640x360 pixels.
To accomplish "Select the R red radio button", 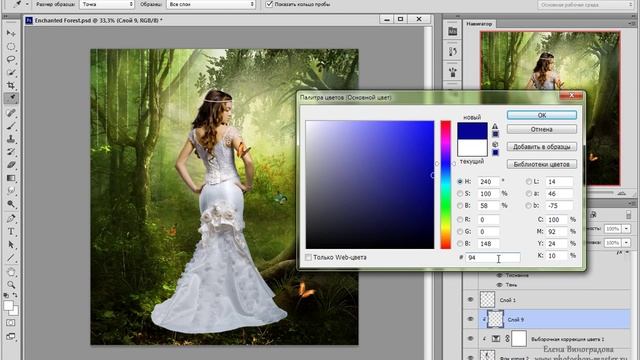I will pyautogui.click(x=460, y=220).
